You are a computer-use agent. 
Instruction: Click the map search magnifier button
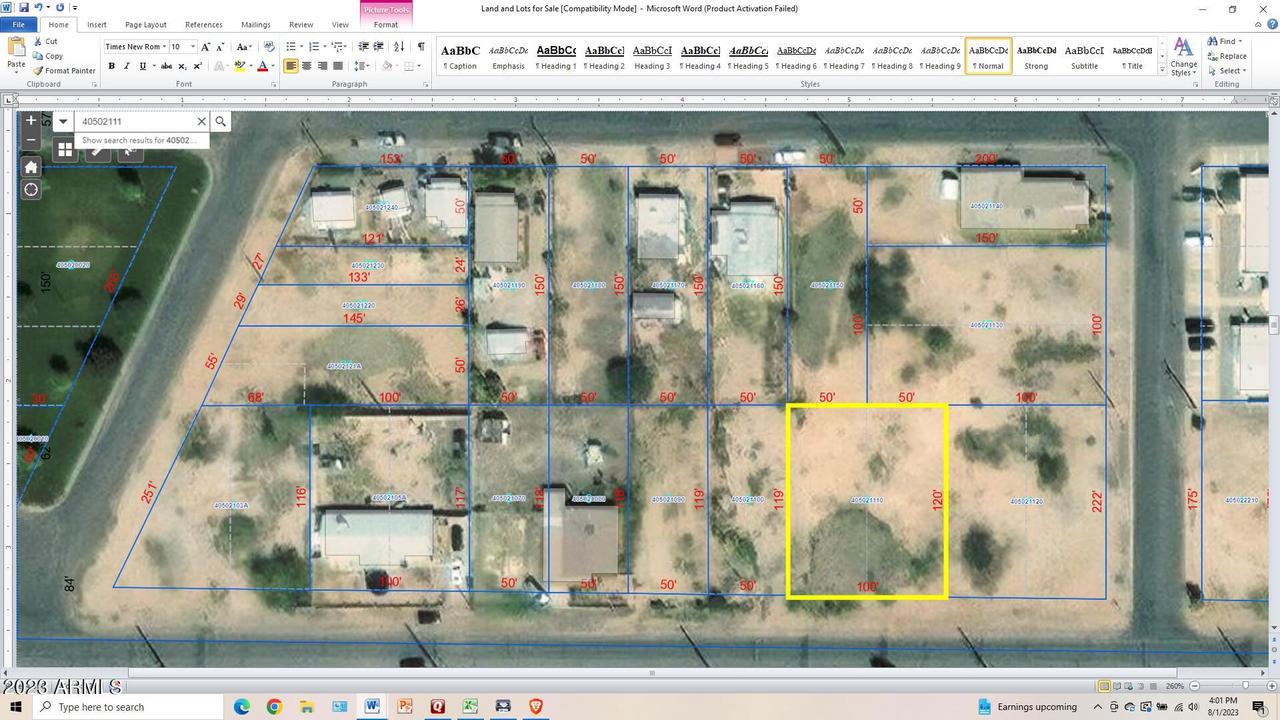221,121
